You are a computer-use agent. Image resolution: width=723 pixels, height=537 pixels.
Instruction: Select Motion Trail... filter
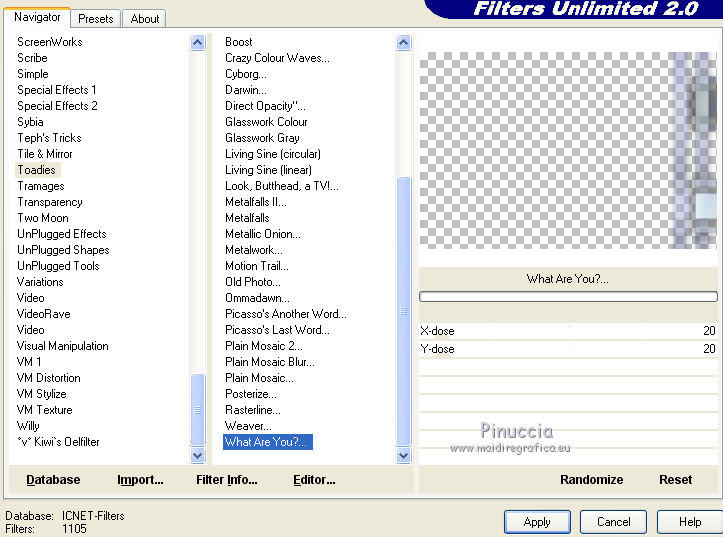tap(257, 266)
